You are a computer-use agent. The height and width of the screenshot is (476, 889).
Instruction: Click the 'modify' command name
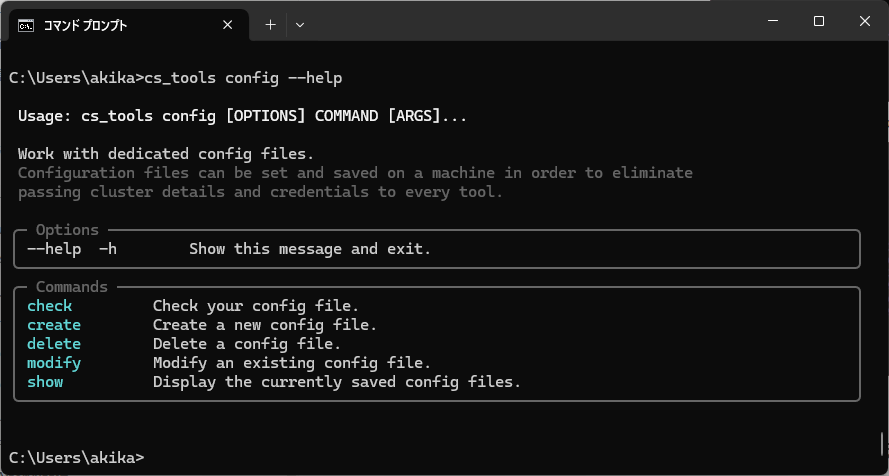54,363
